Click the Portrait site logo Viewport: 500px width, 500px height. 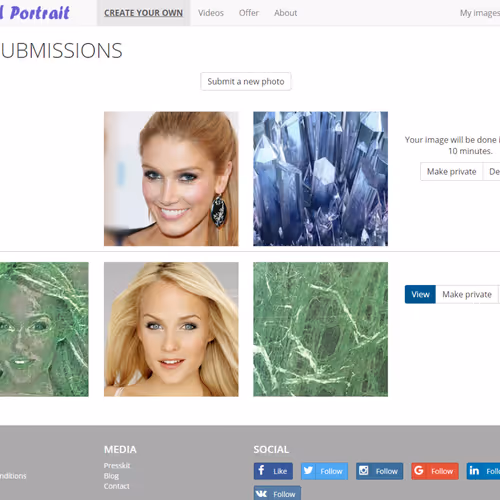pos(35,13)
